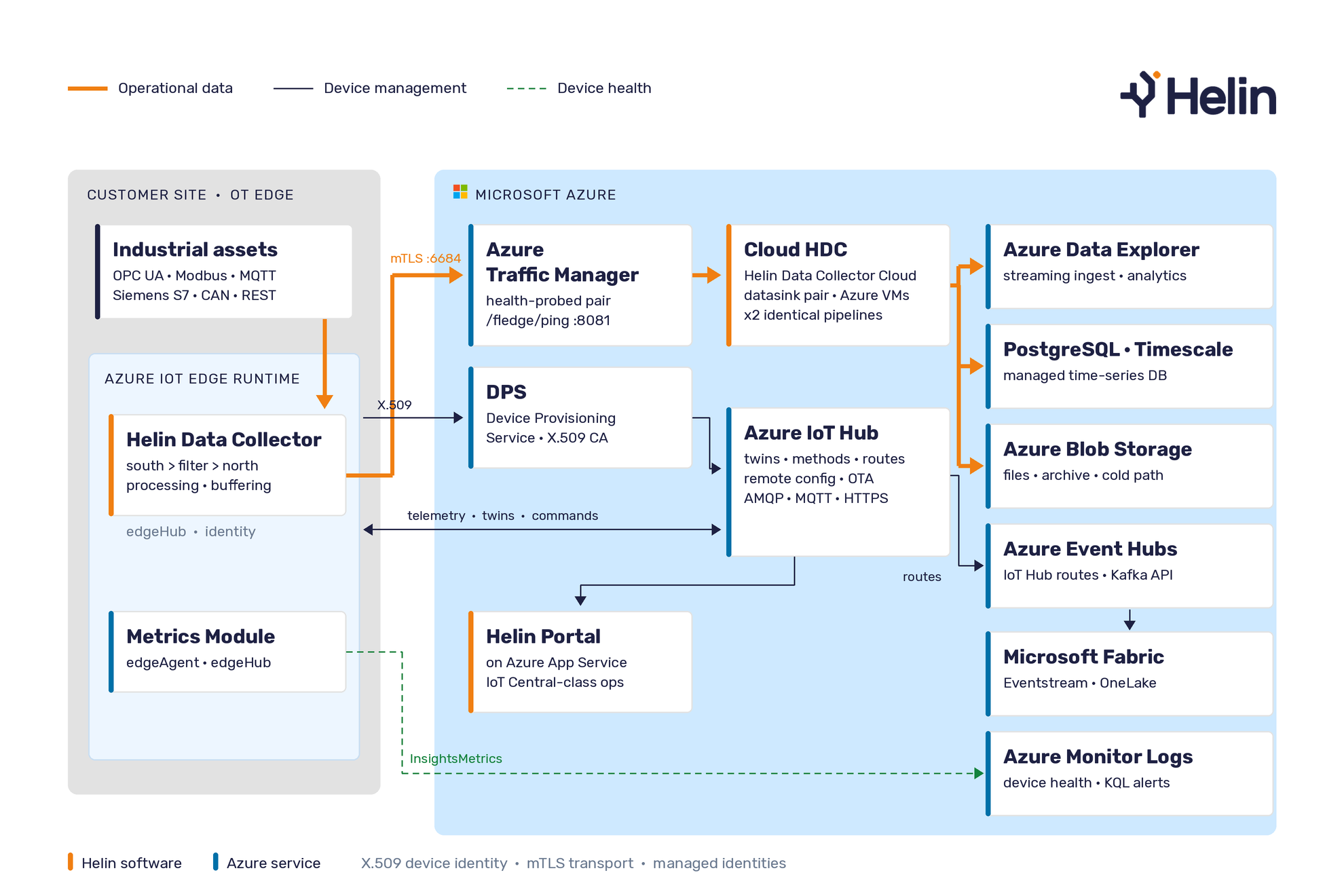Click 'x2 identical pipelines' text

pyautogui.click(x=813, y=315)
